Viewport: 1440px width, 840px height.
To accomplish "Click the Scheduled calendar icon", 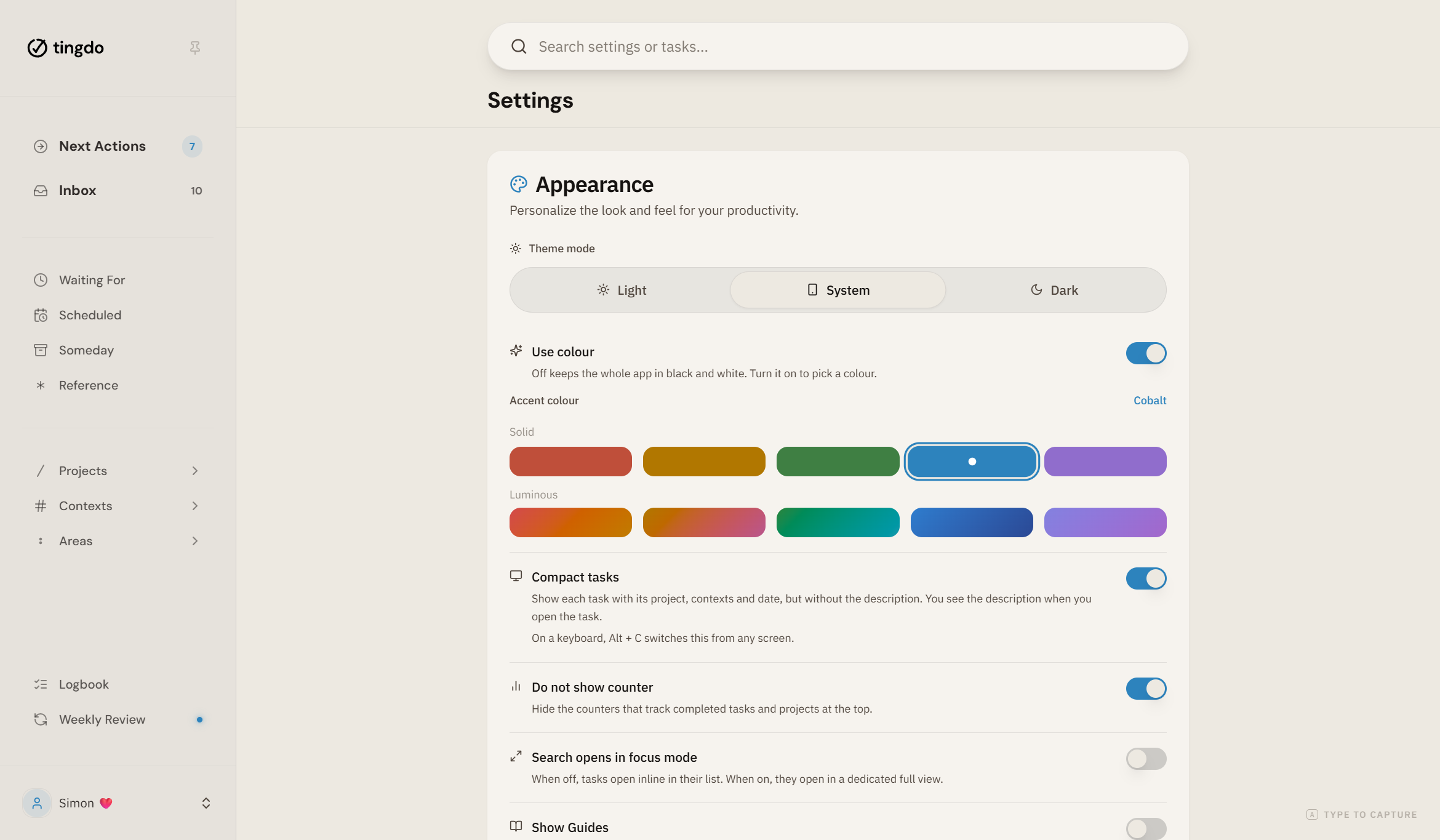I will [x=41, y=315].
